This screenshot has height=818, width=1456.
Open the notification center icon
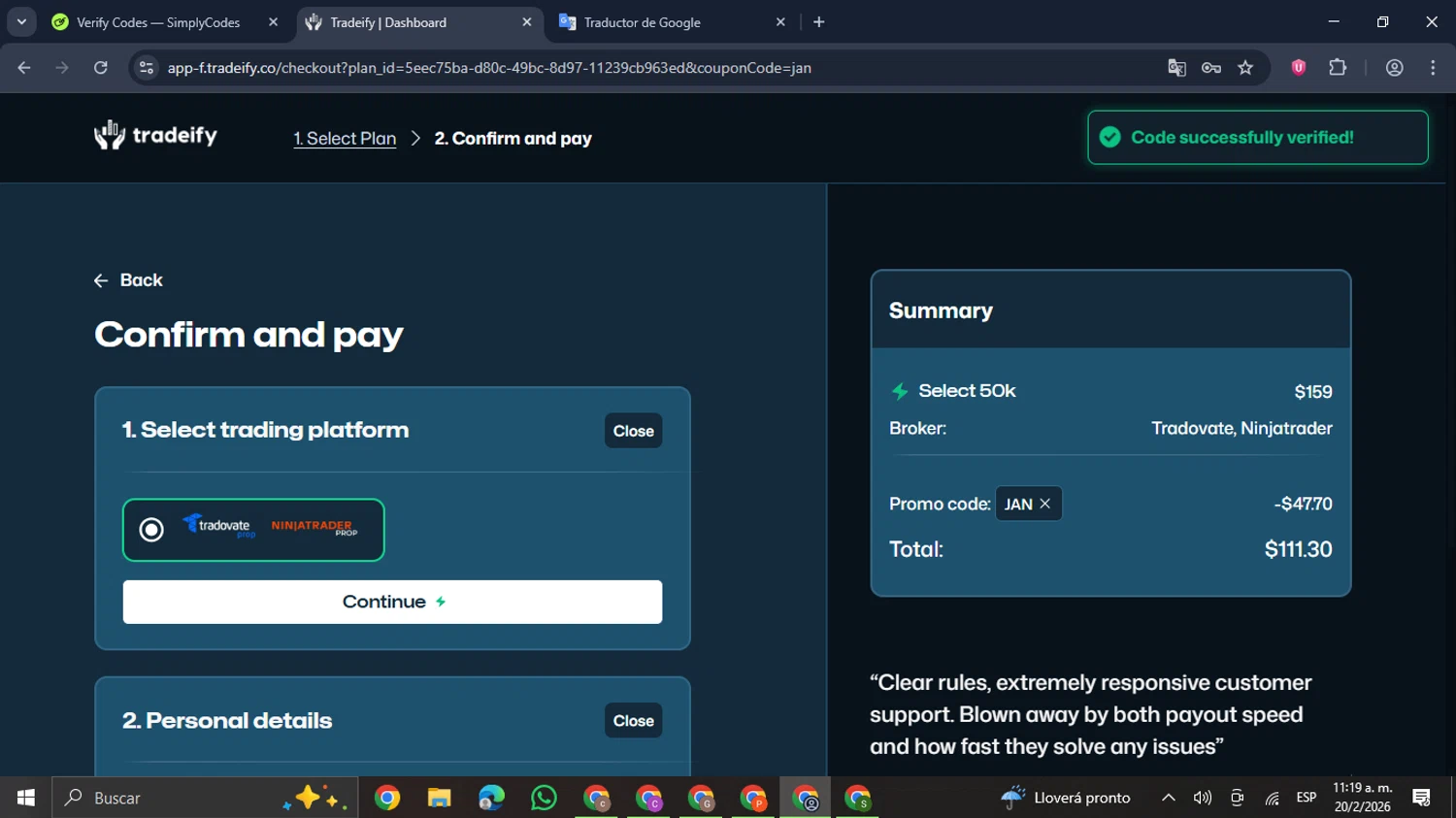pyautogui.click(x=1422, y=798)
